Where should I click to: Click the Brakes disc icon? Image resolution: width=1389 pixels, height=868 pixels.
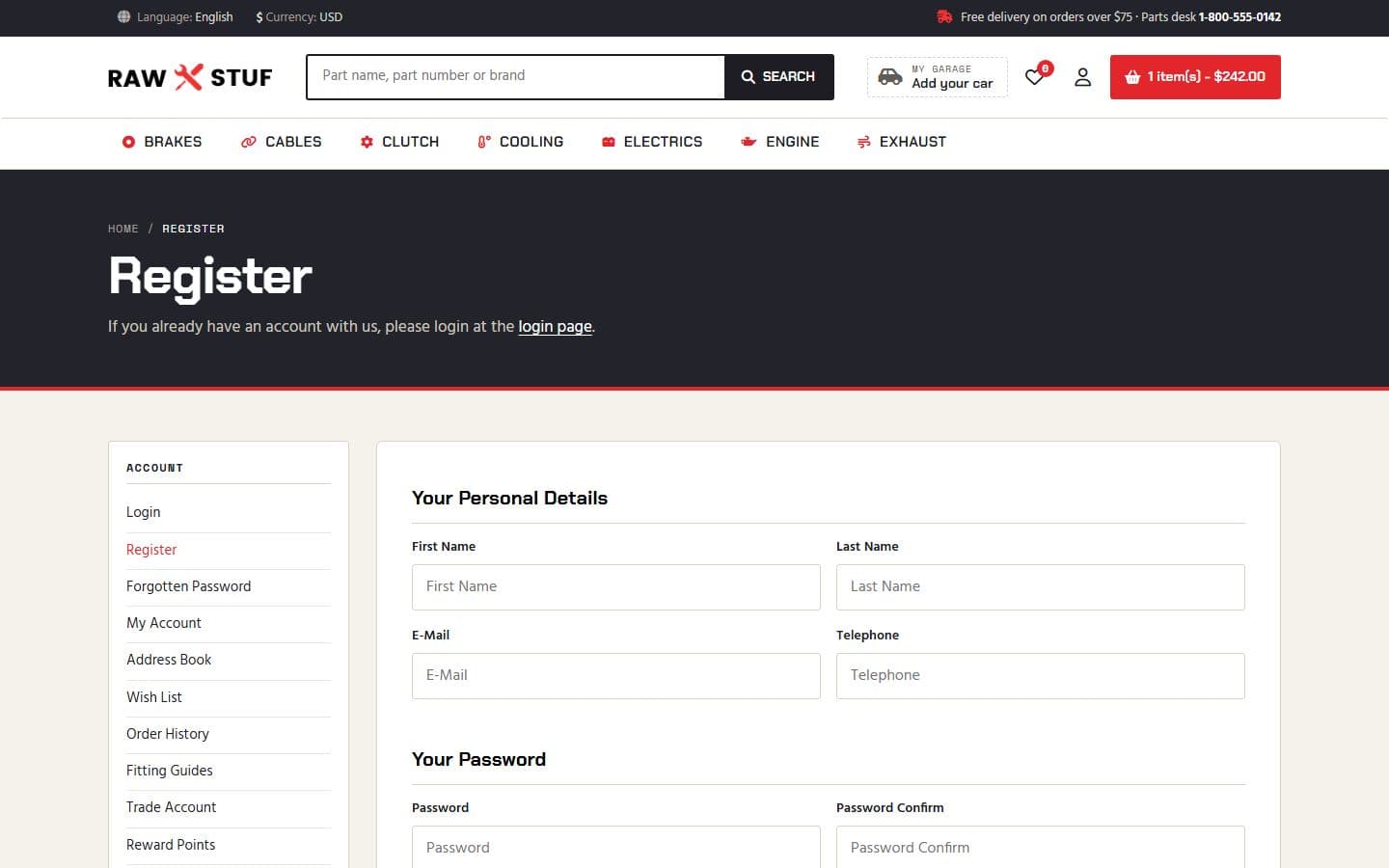pos(128,142)
